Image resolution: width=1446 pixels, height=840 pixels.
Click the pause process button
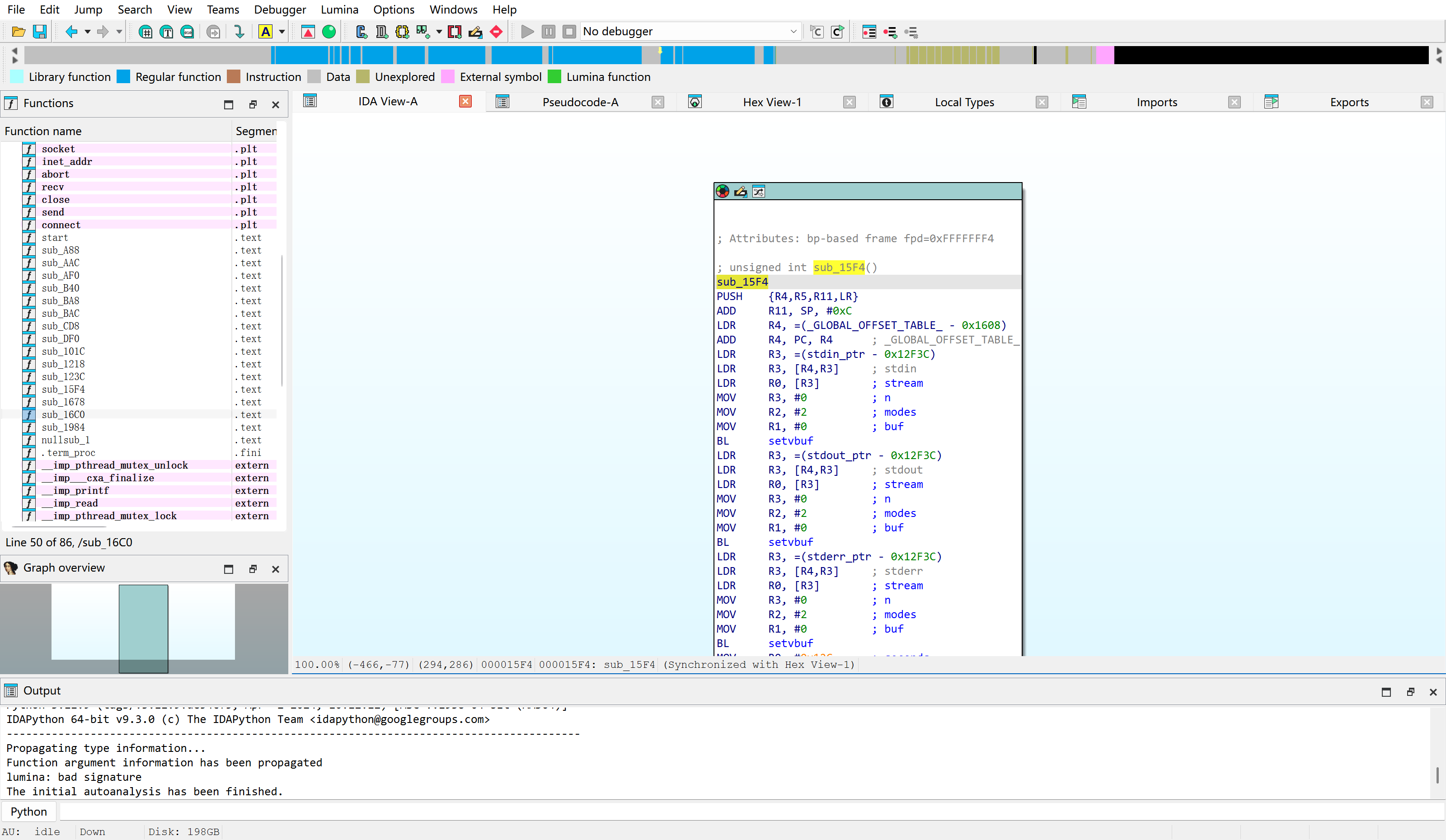pos(549,32)
